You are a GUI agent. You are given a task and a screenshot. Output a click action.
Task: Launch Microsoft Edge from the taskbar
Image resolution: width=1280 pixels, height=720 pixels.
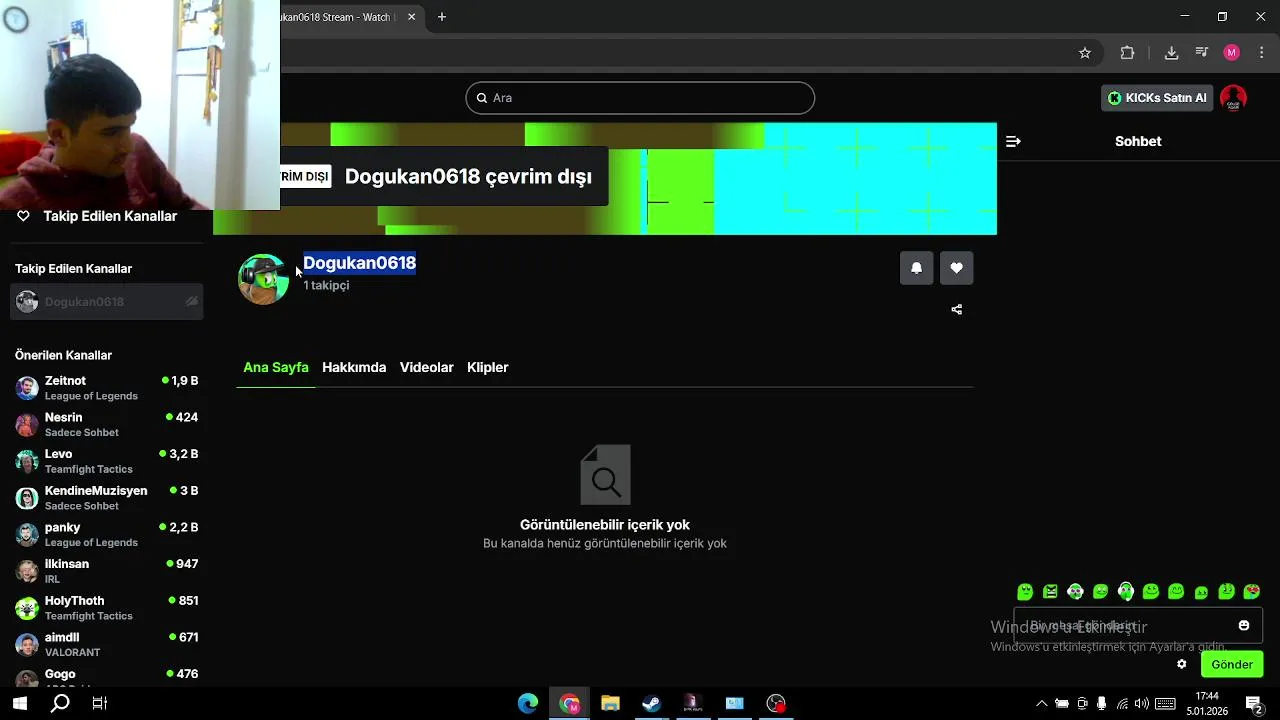(x=528, y=703)
